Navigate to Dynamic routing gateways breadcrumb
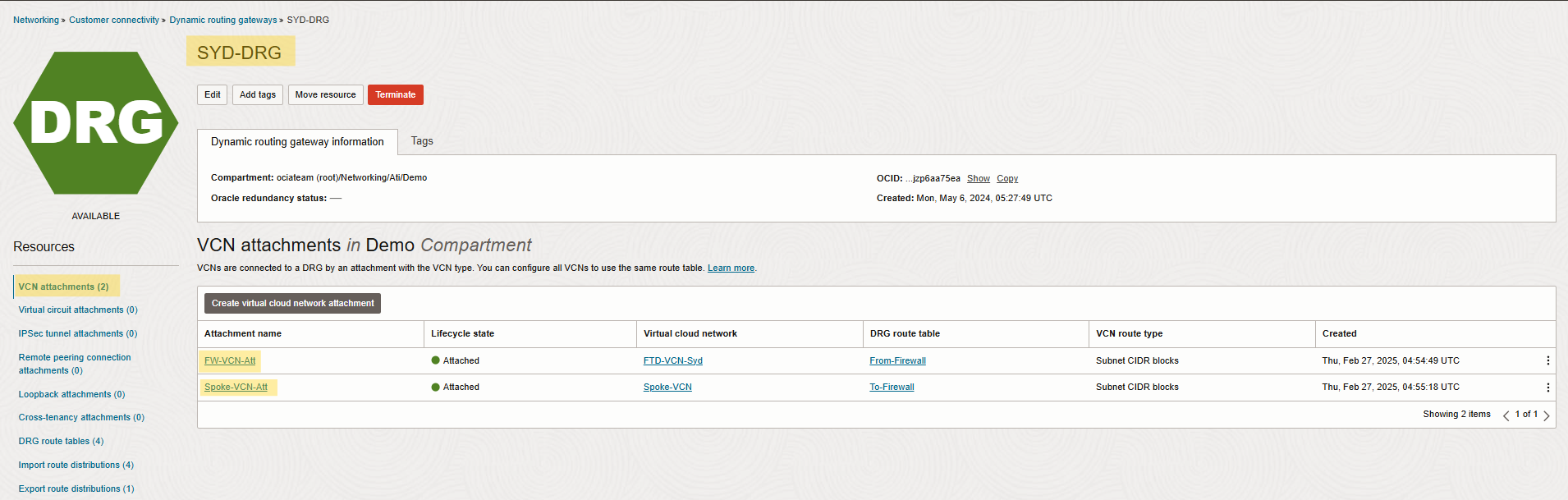 point(223,20)
